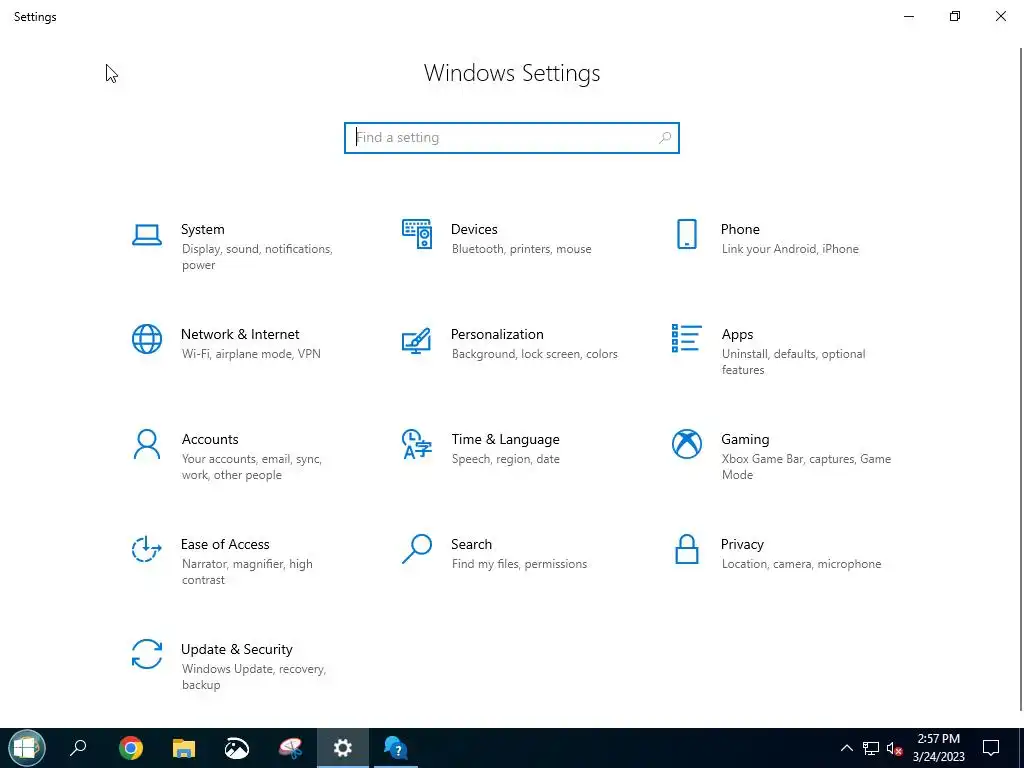Click the Find a setting search field
Viewport: 1024px width, 768px height.
(x=511, y=138)
